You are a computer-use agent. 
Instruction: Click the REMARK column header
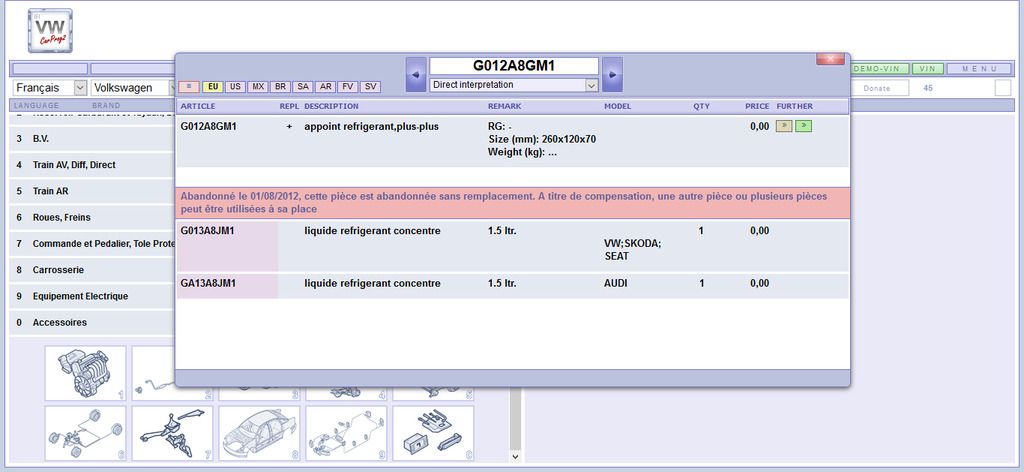point(505,106)
